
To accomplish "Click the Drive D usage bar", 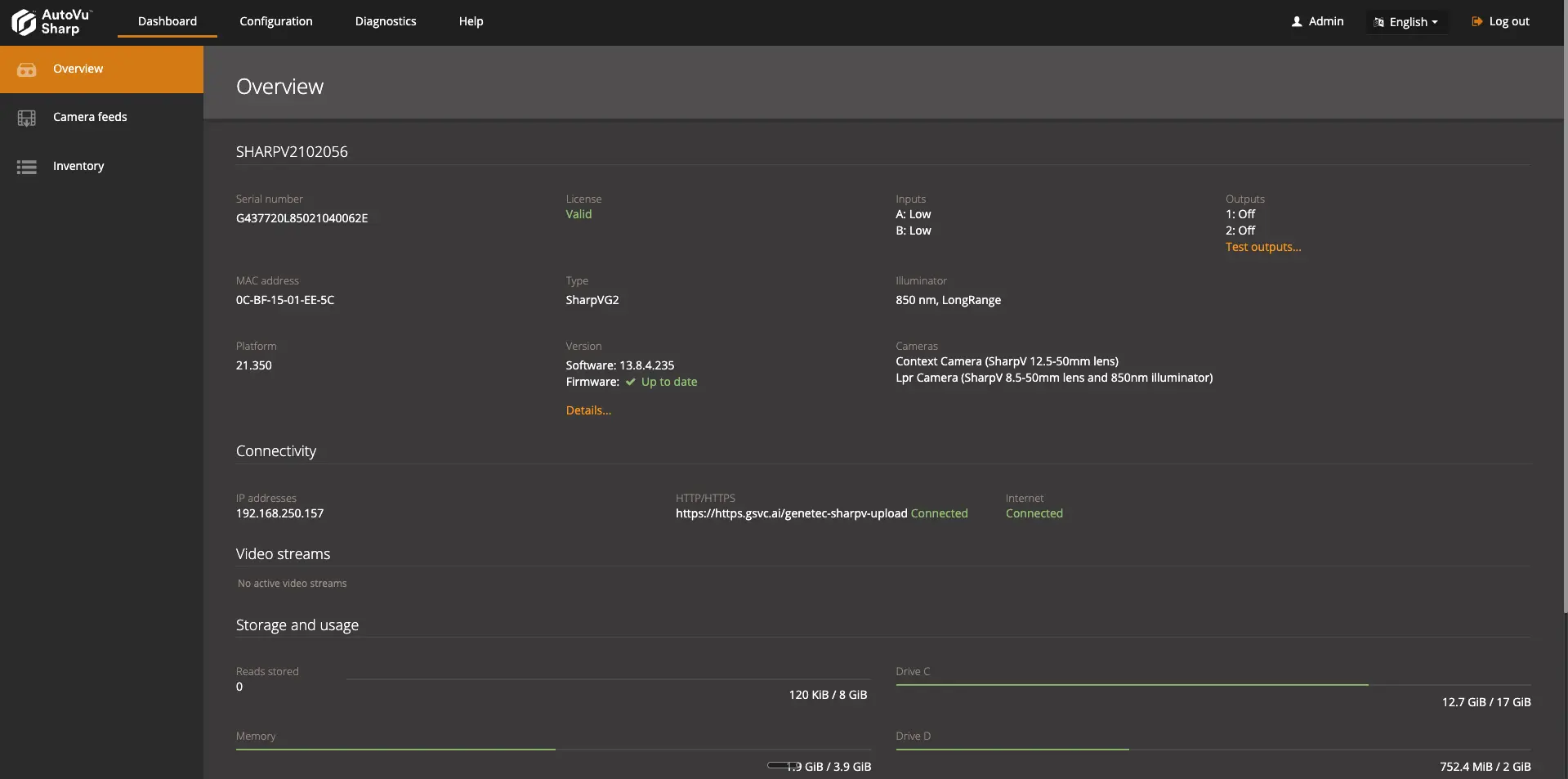I will click(x=1213, y=749).
